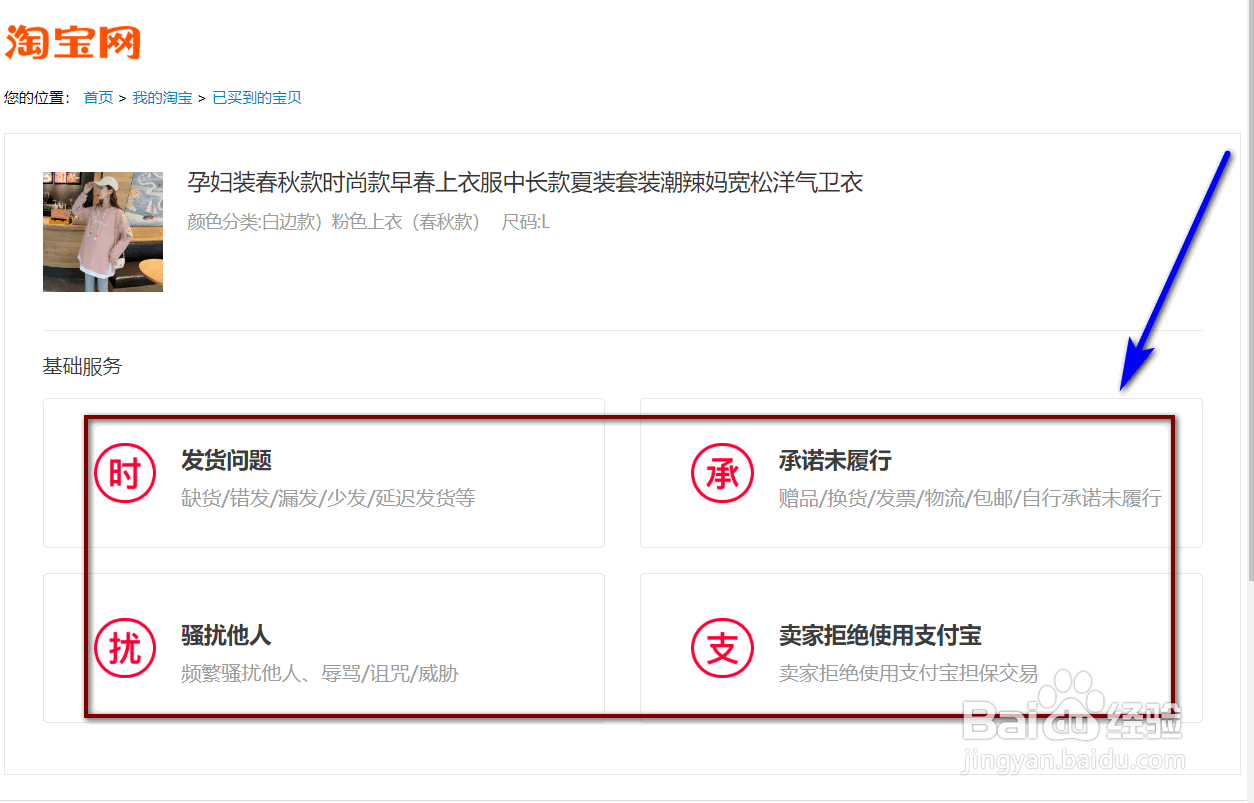Click the pregnant wear product thumbnail
This screenshot has width=1254, height=803.
pyautogui.click(x=102, y=231)
